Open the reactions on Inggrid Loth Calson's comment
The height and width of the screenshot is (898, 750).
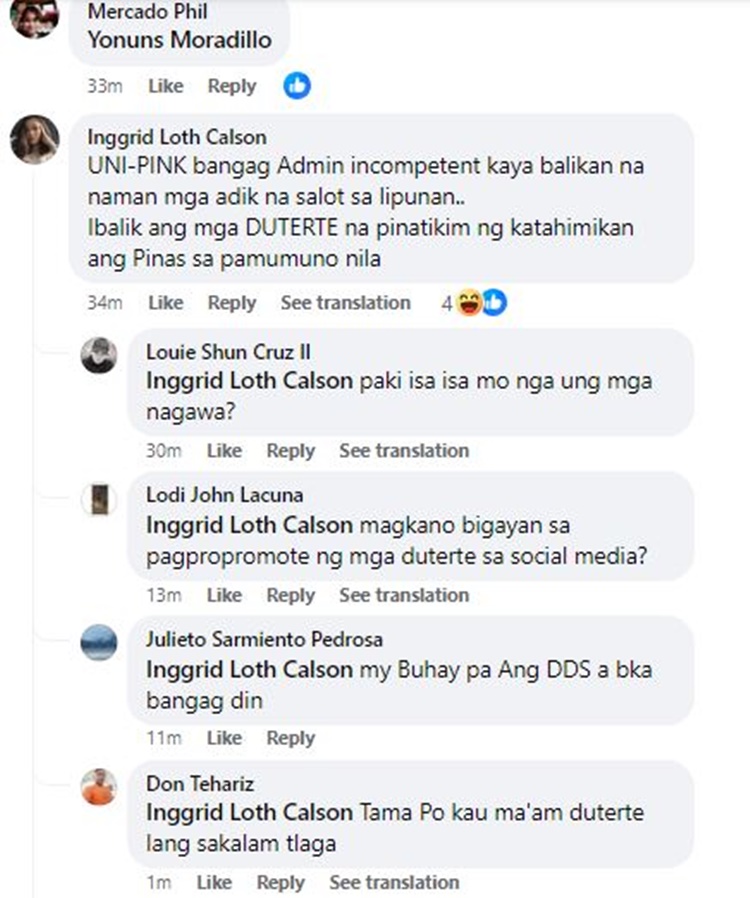coord(474,302)
